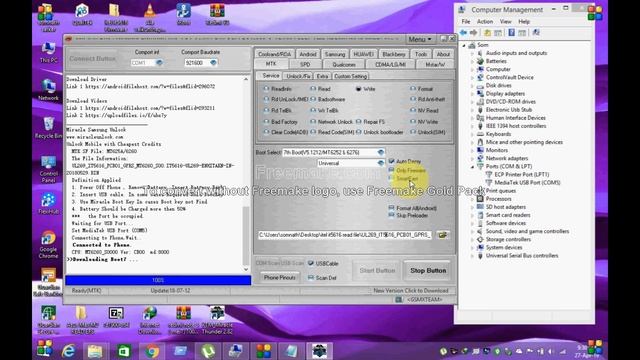
Task: Open the green Excel-like taskbar app
Action: tap(124, 351)
